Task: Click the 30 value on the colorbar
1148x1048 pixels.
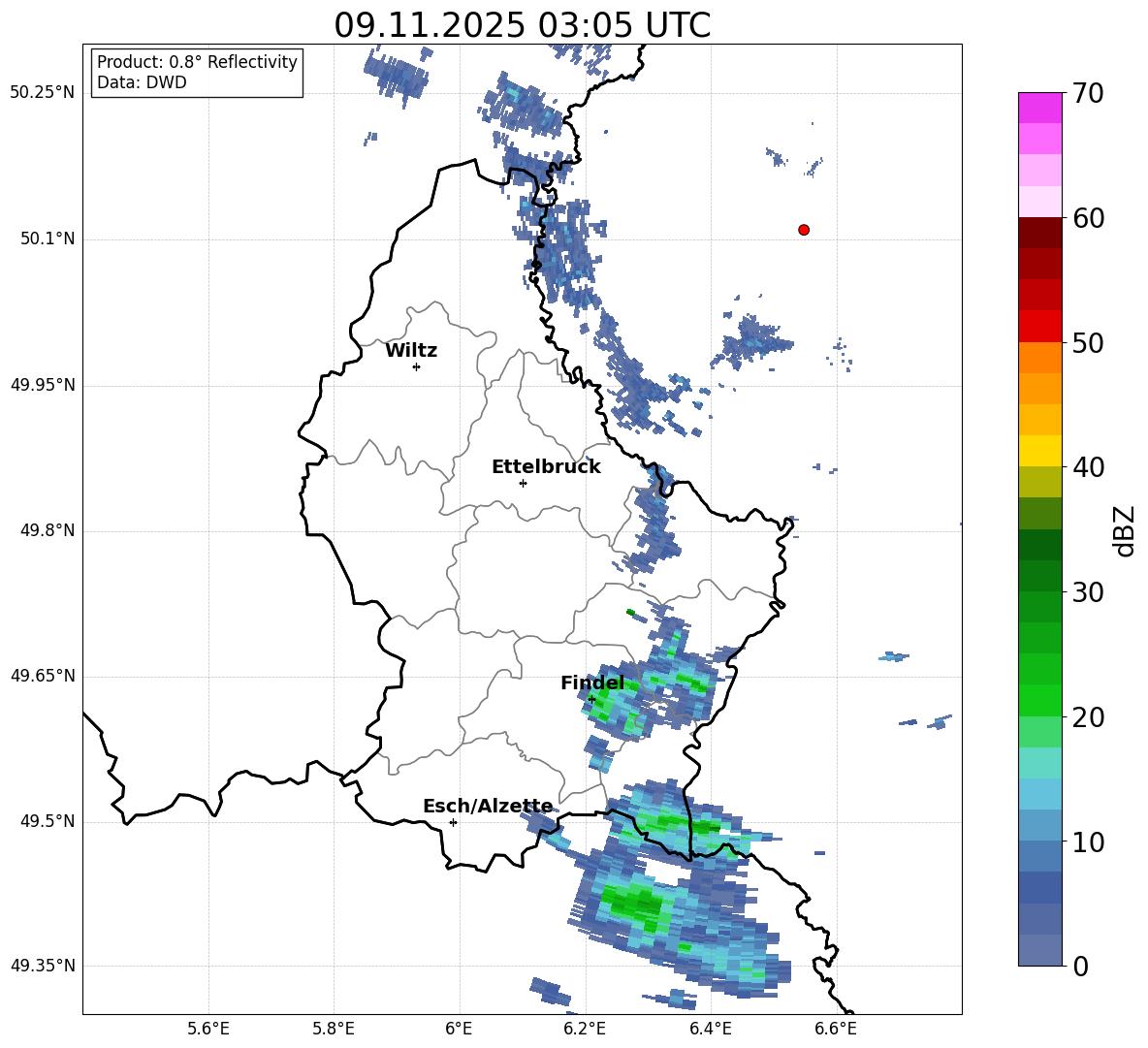Action: click(1088, 592)
